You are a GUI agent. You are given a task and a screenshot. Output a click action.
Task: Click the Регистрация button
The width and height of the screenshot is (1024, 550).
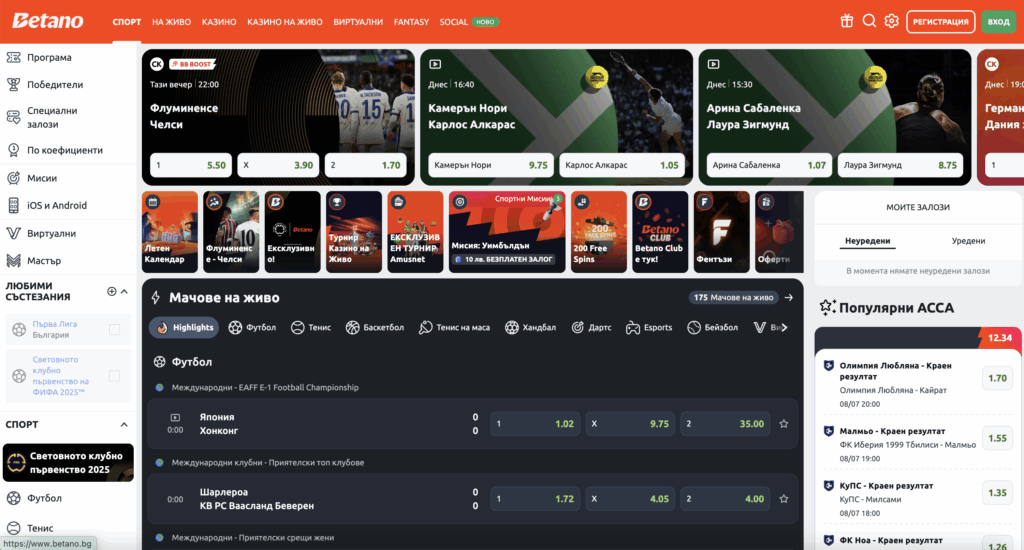pyautogui.click(x=940, y=21)
